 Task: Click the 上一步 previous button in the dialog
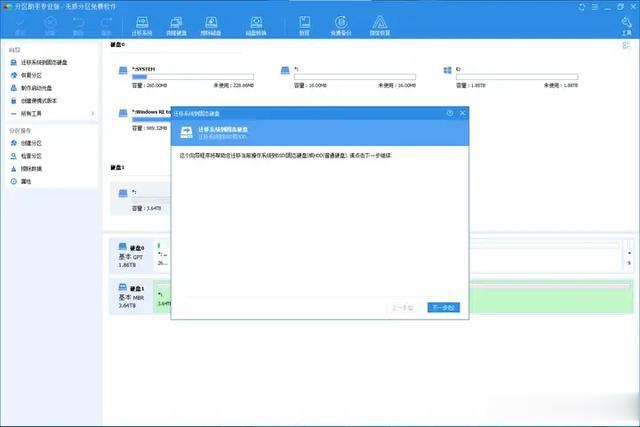(x=402, y=307)
